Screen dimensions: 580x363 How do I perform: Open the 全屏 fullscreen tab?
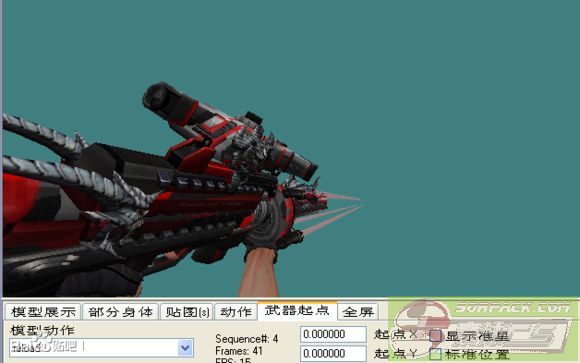(x=358, y=312)
